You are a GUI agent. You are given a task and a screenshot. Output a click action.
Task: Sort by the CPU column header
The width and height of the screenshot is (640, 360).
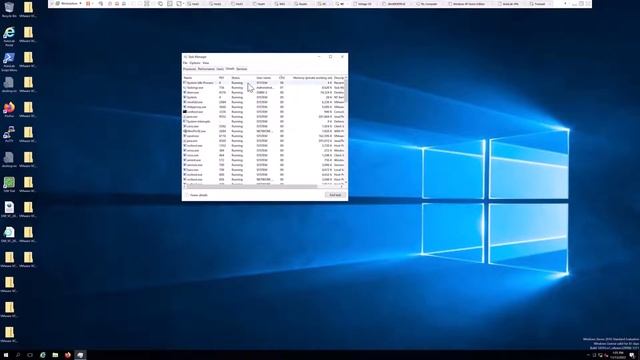[282, 78]
